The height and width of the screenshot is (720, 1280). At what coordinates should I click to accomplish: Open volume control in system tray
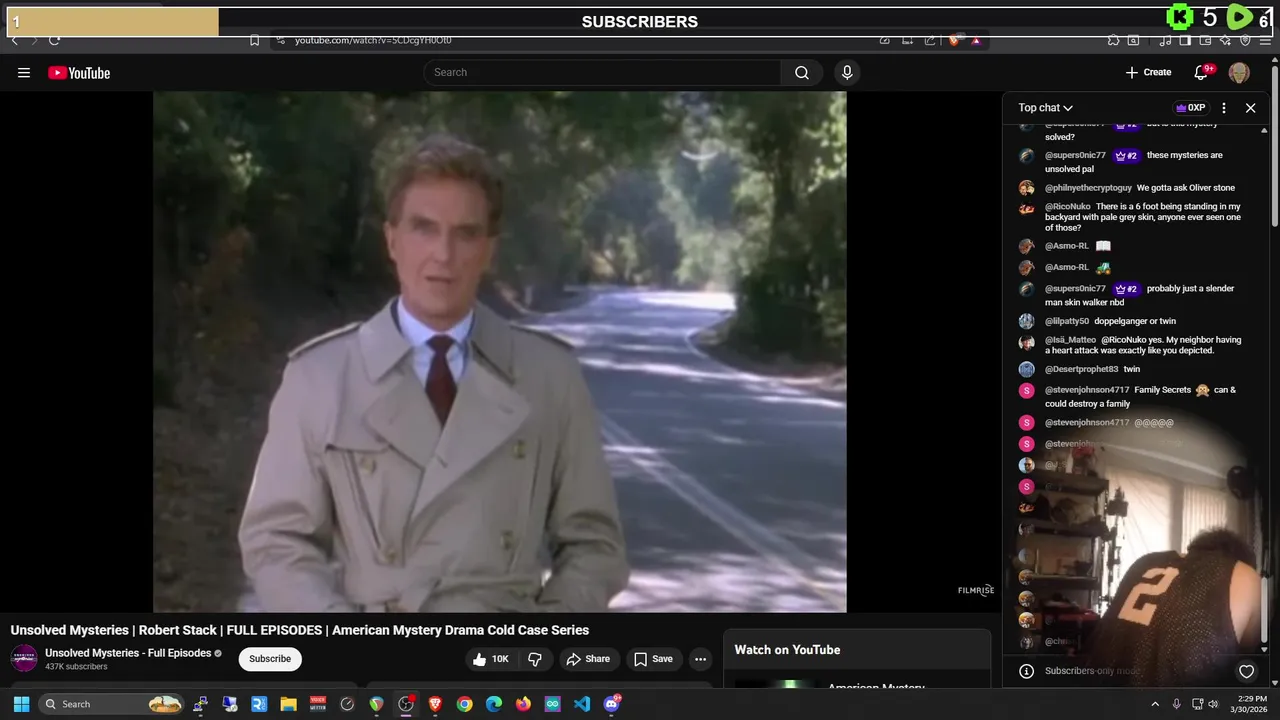(1213, 704)
